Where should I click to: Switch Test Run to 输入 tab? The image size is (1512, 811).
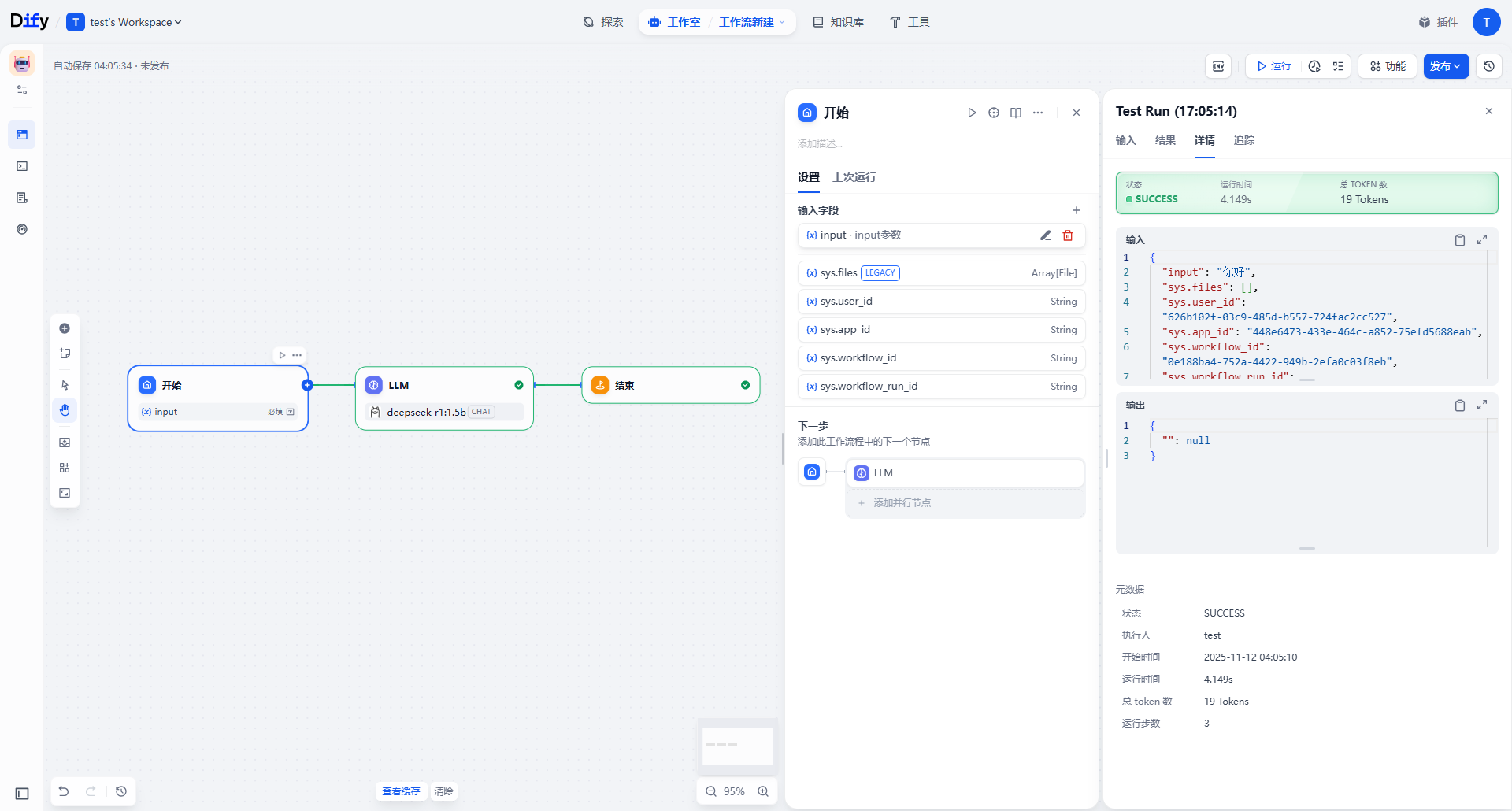(1126, 140)
